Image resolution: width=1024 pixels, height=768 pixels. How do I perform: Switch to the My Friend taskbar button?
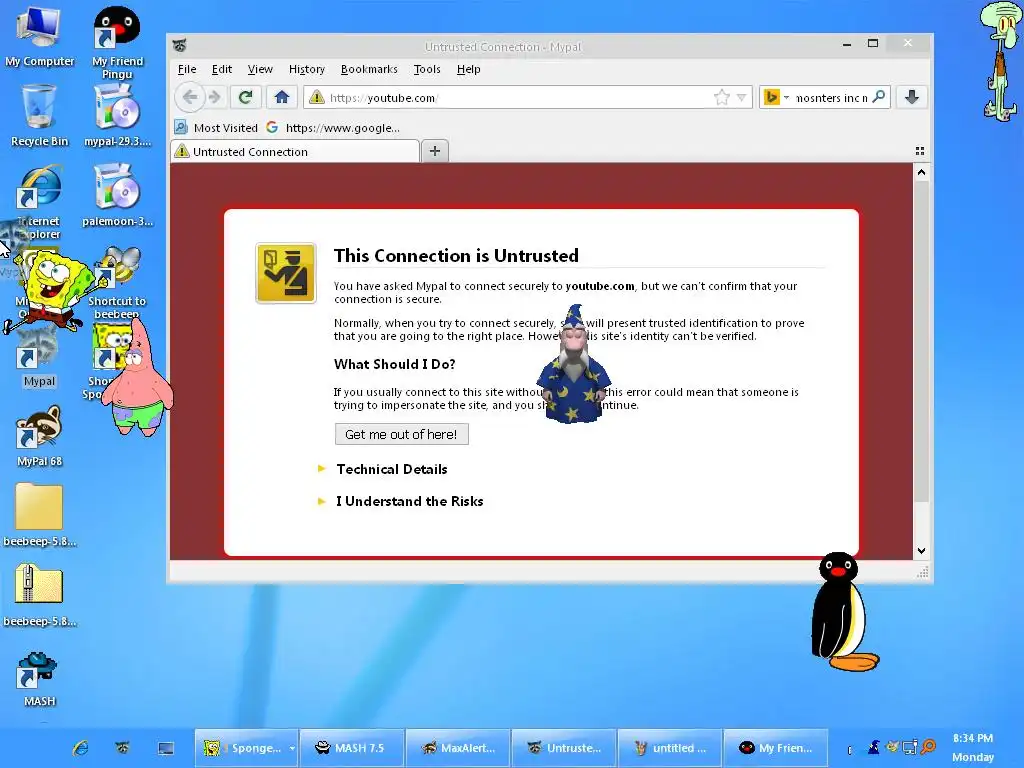tap(776, 748)
